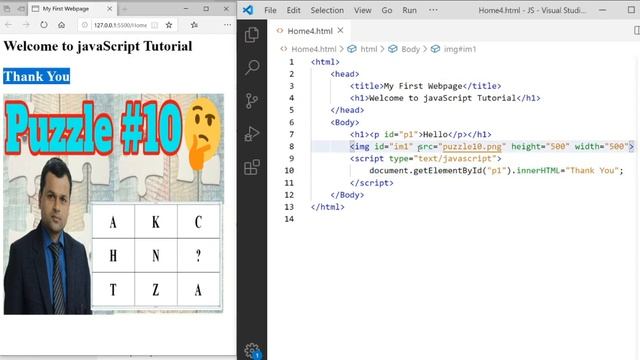Viewport: 640px width, 360px height.
Task: Click the browser address bar URL
Action: point(120,25)
